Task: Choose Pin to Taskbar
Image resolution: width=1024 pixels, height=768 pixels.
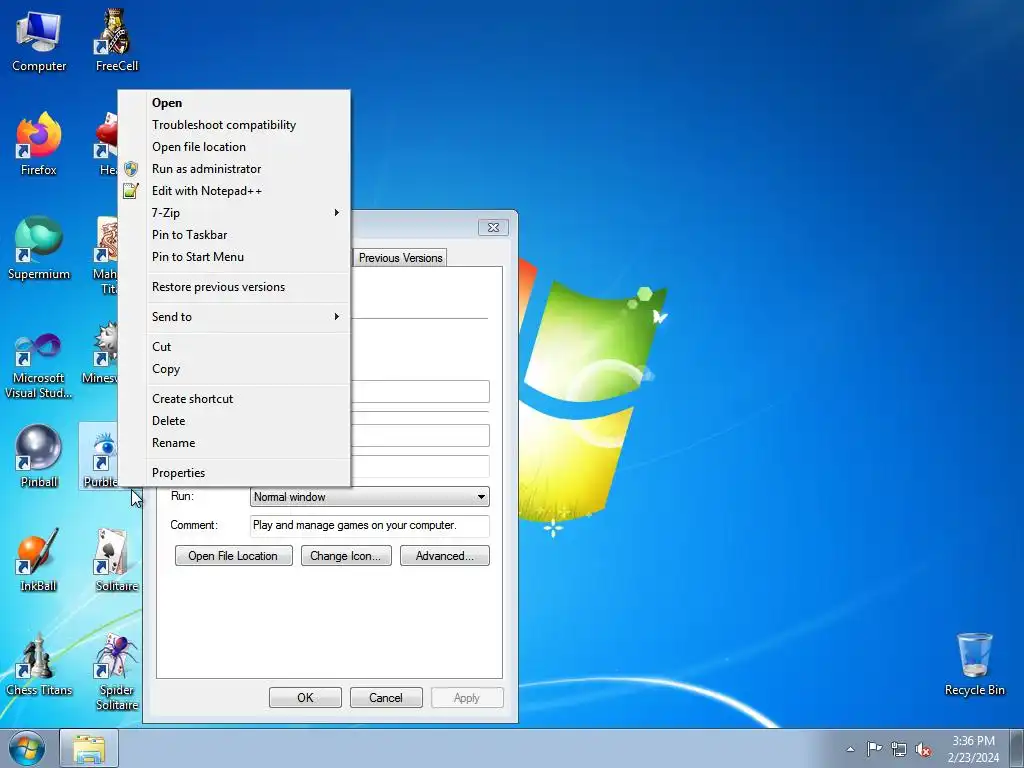Action: pyautogui.click(x=234, y=234)
